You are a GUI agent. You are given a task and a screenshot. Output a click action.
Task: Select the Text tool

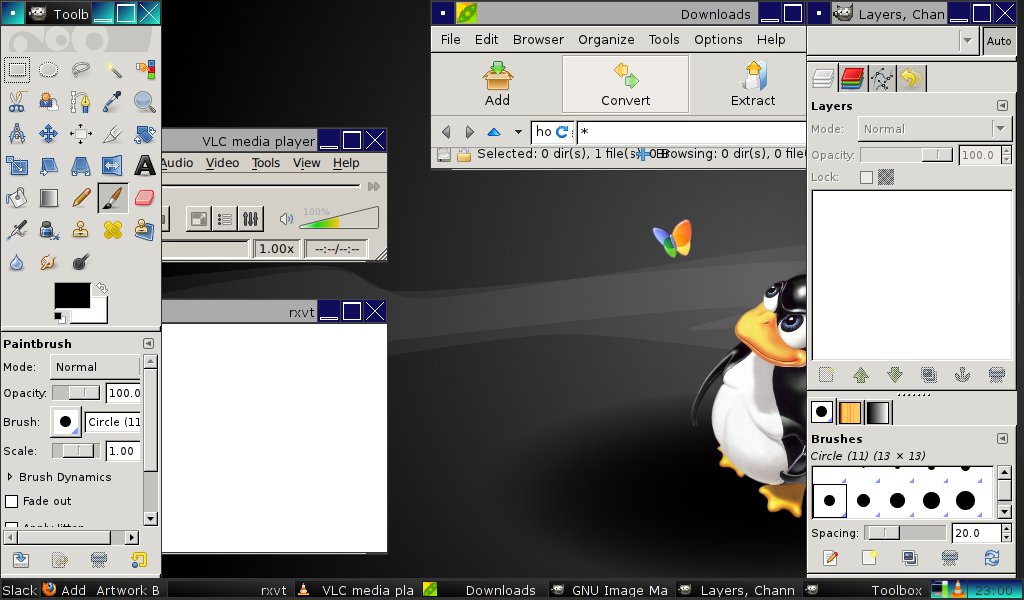tap(144, 166)
